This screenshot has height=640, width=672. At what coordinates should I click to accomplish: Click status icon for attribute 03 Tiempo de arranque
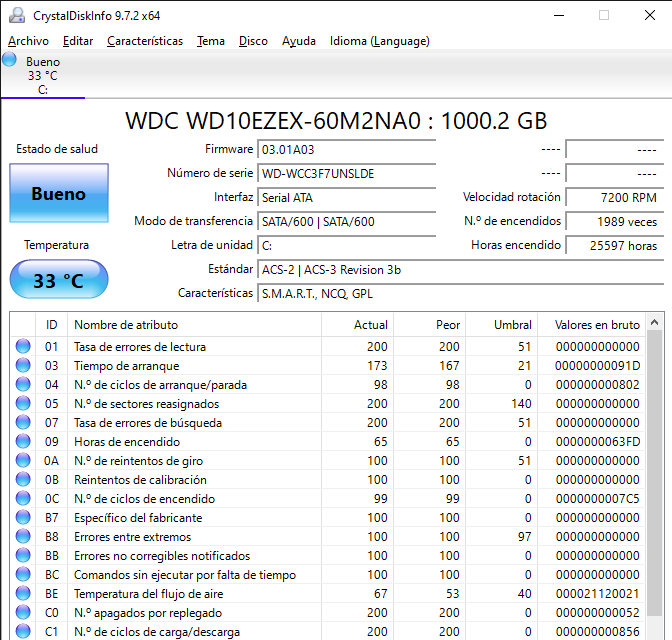(x=23, y=365)
